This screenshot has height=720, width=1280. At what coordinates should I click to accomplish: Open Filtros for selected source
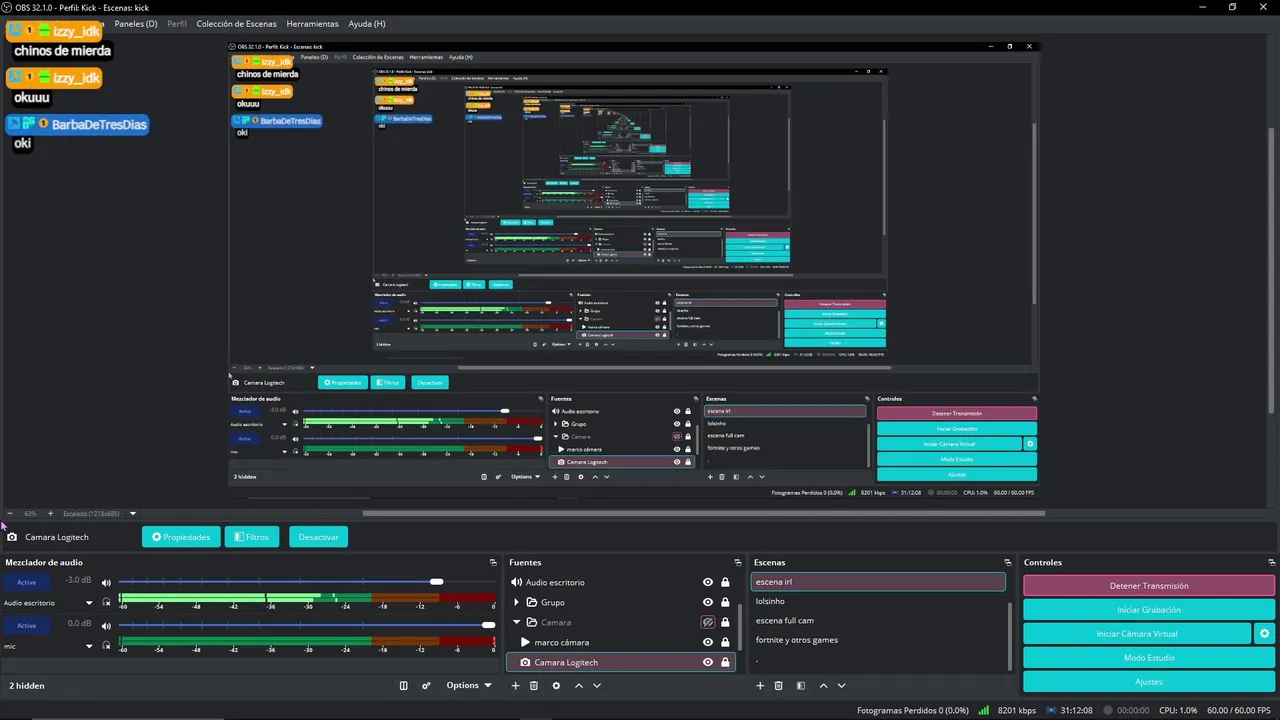[x=252, y=537]
